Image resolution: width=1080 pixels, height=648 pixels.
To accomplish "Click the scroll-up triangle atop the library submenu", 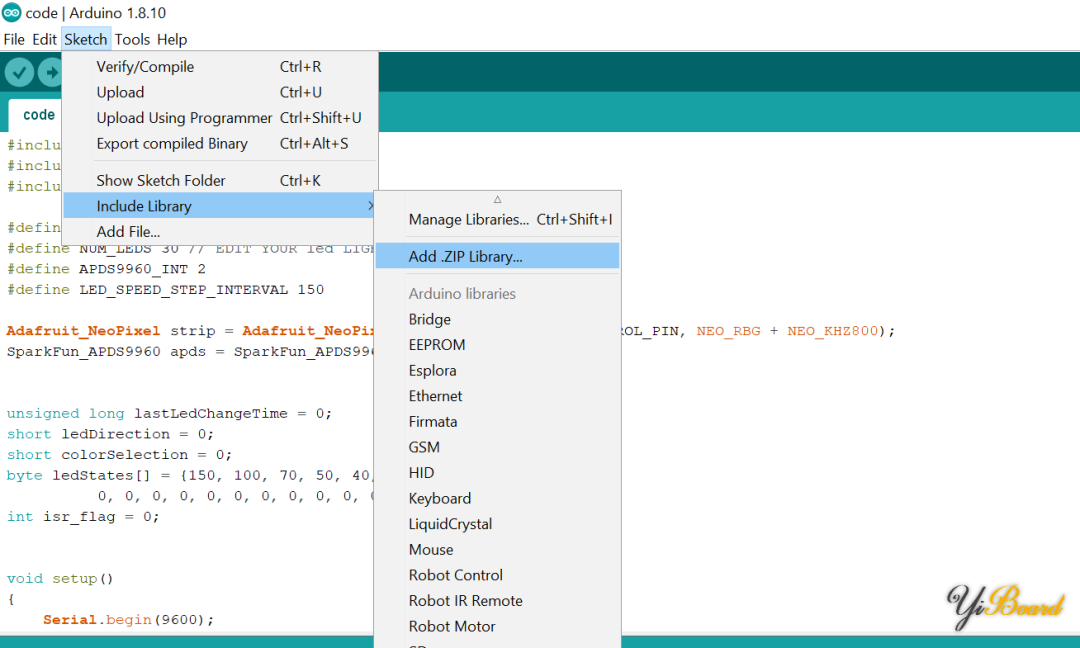I will click(x=497, y=199).
